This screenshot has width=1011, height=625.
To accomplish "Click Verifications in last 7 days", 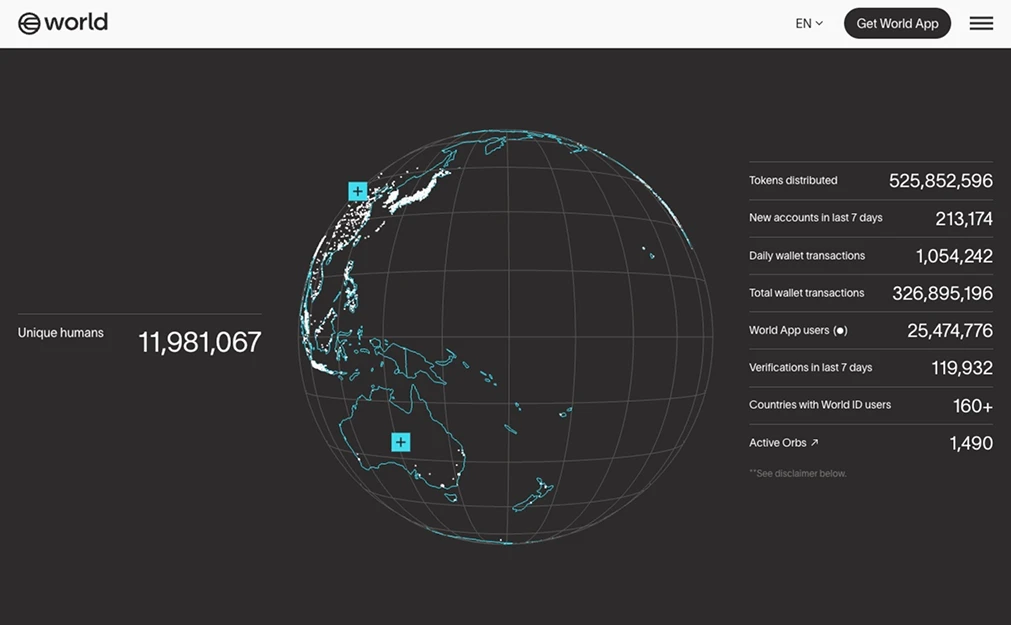I will pos(810,368).
